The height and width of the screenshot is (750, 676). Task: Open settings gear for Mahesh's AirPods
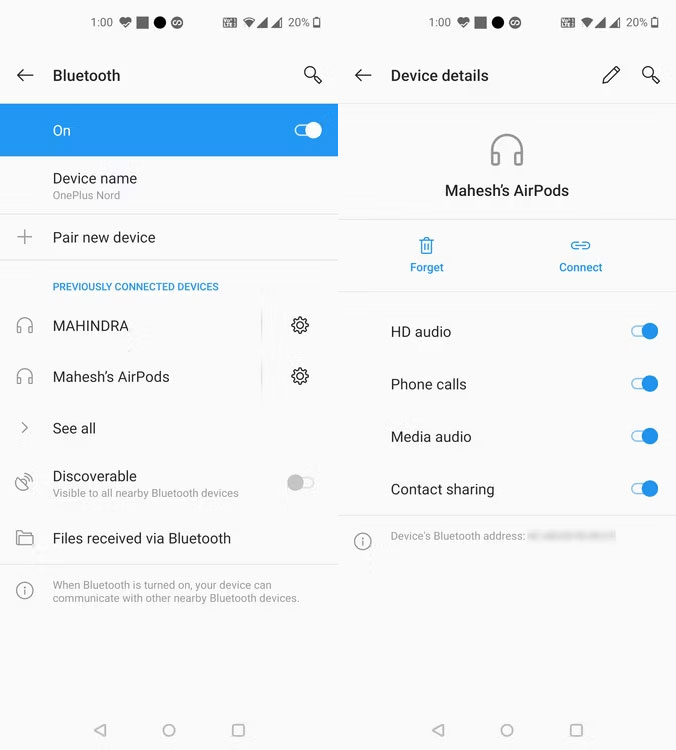300,376
